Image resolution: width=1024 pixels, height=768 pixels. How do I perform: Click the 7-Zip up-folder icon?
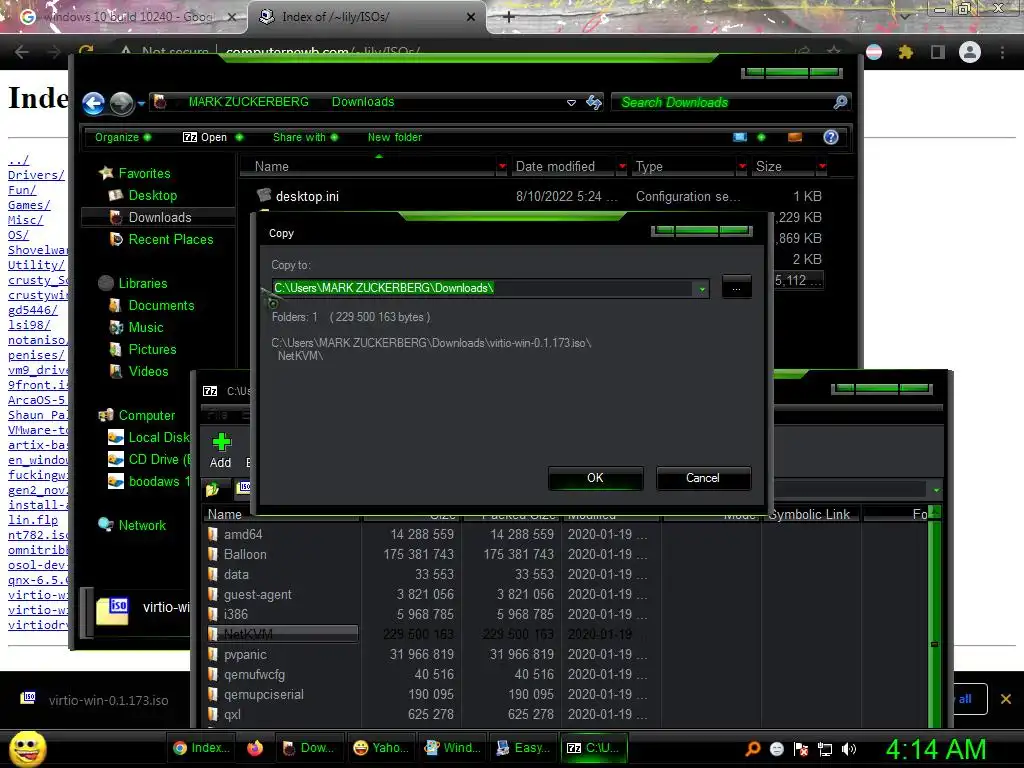213,489
